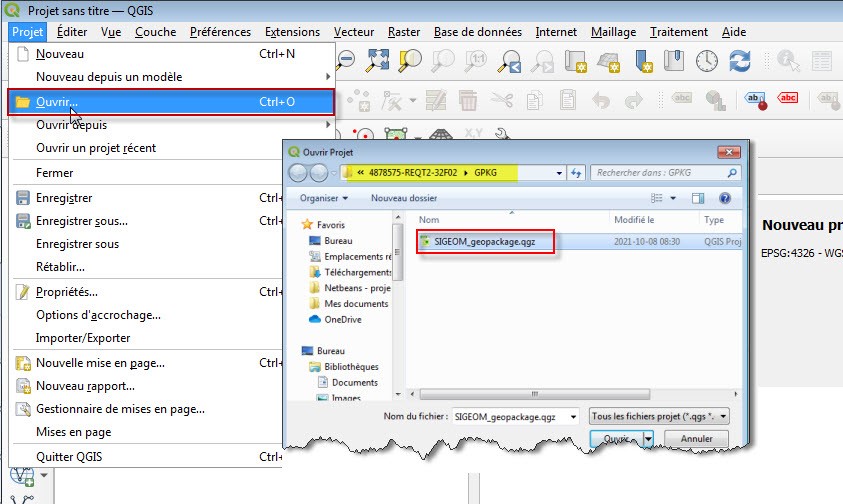Screen dimensions: 843x504
Task: Open the address path history dropdown arrow
Action: click(559, 173)
